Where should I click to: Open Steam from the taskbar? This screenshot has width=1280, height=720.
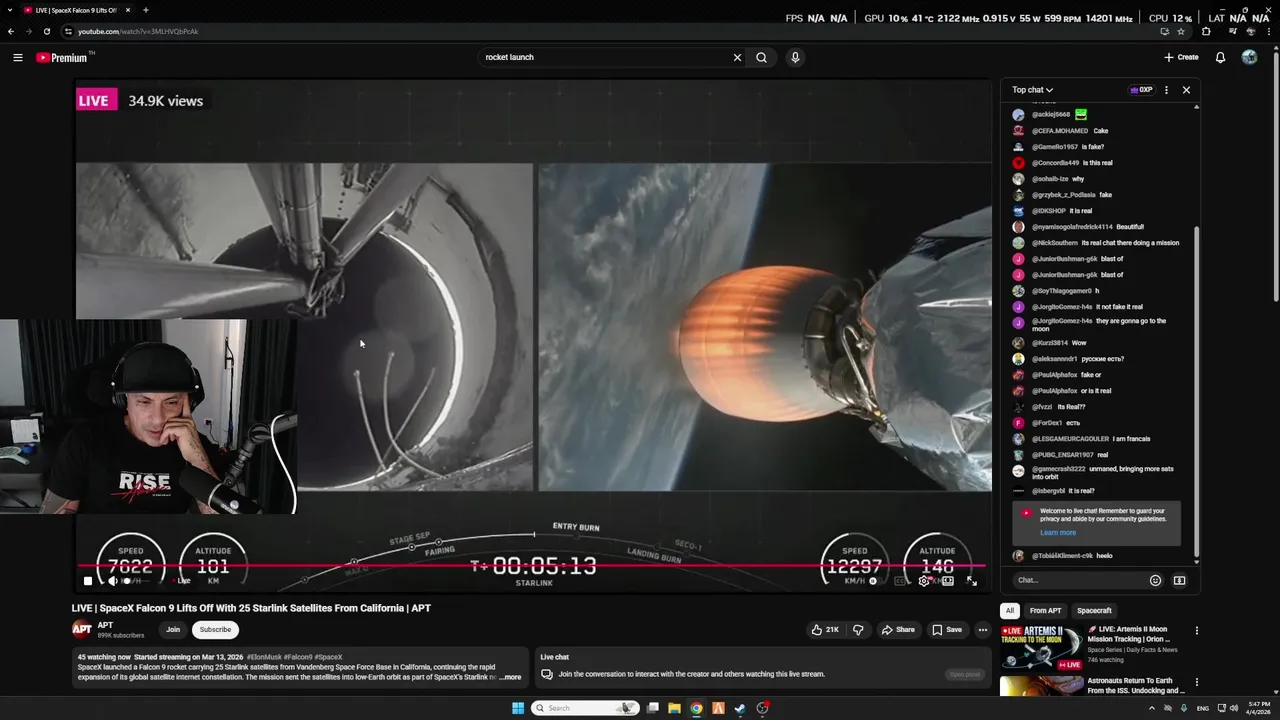point(740,708)
